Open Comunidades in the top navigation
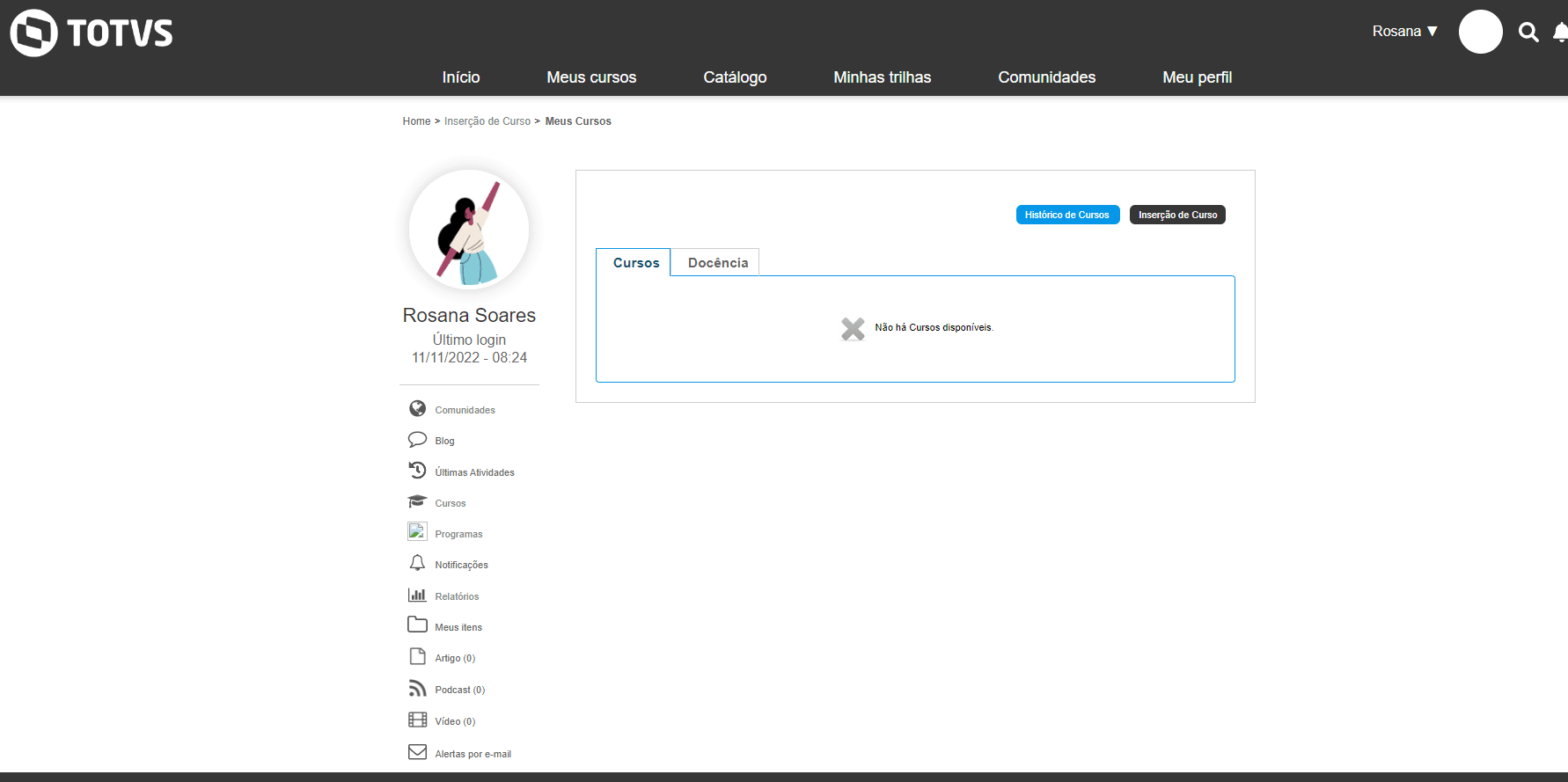 pyautogui.click(x=1046, y=77)
